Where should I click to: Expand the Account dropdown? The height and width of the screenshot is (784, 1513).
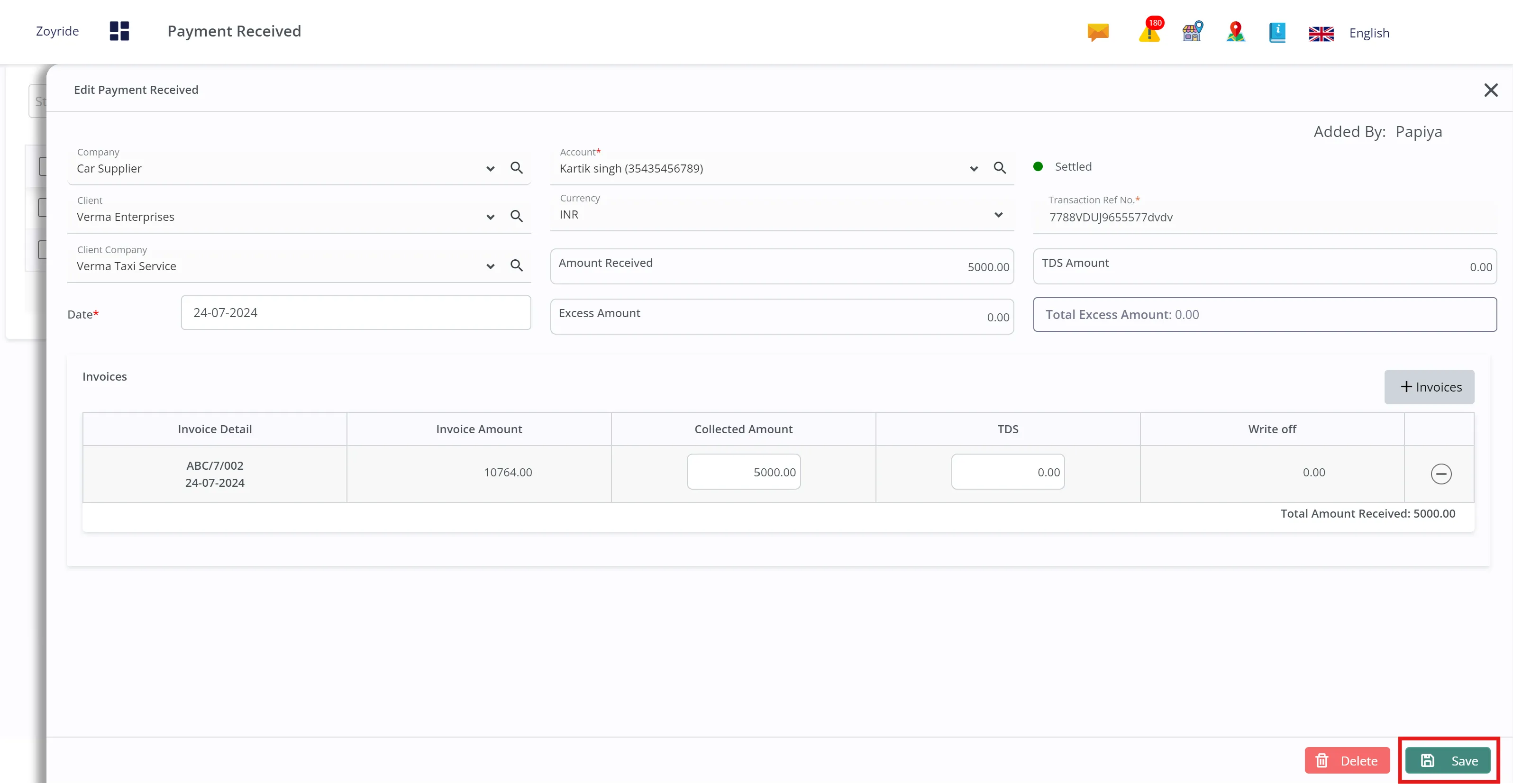(974, 169)
